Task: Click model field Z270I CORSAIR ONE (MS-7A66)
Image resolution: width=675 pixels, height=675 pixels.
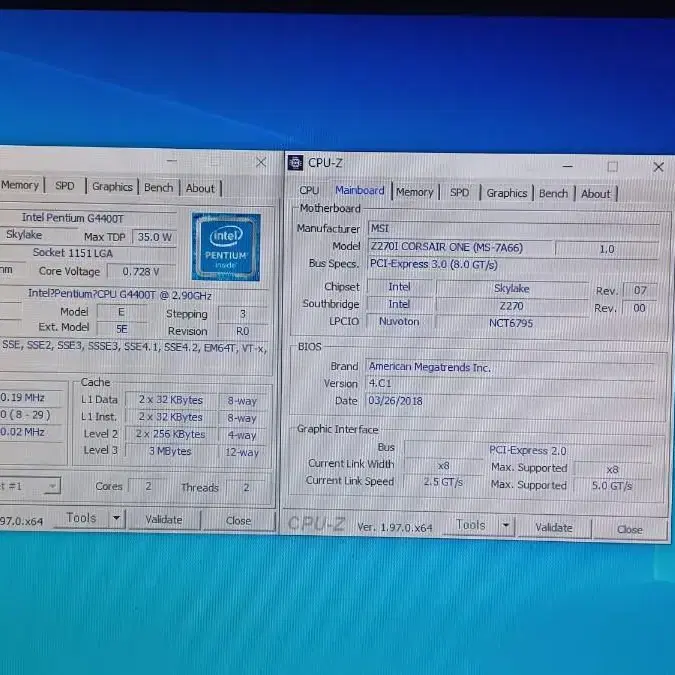Action: (460, 248)
